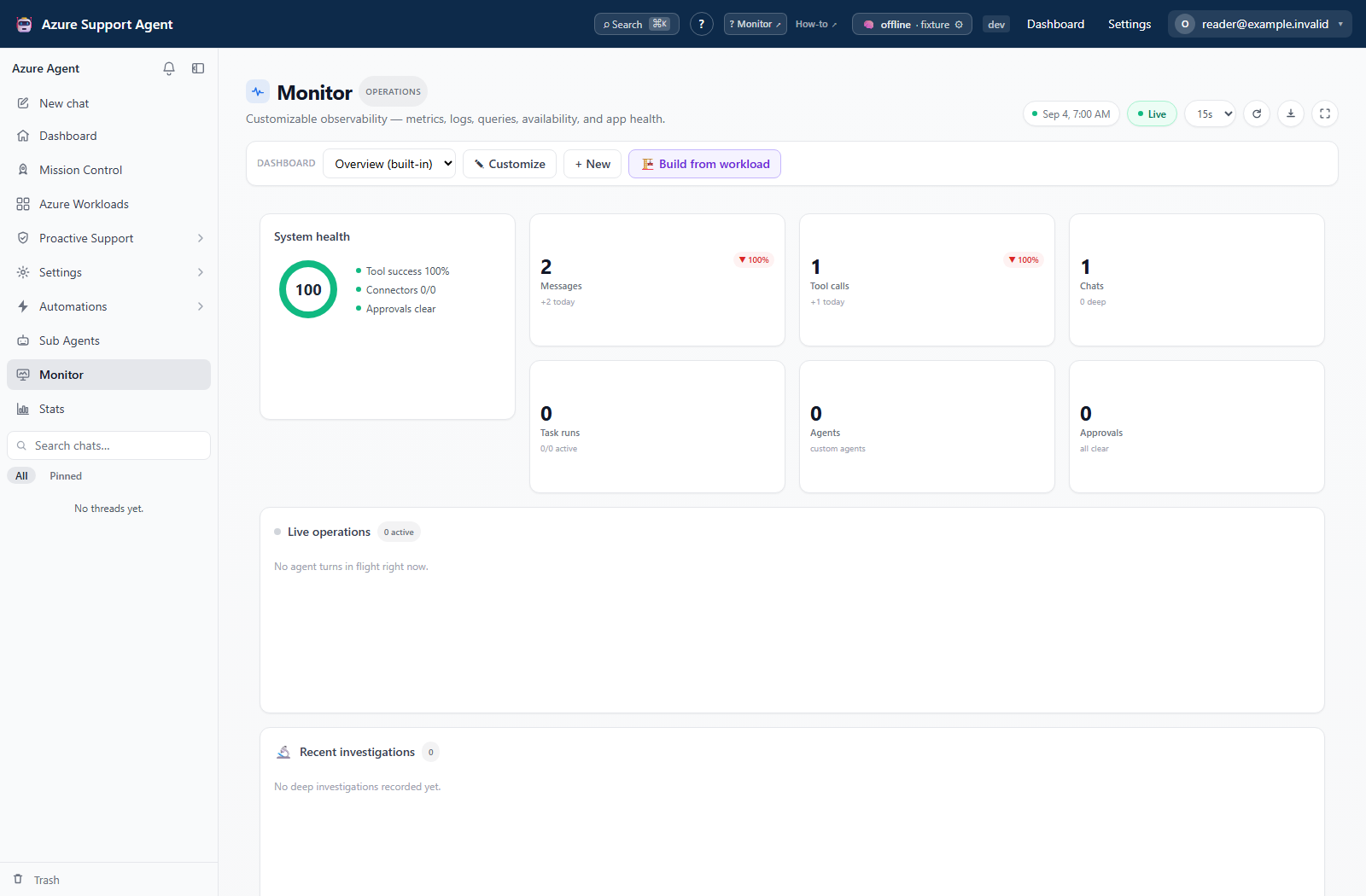The width and height of the screenshot is (1366, 896).
Task: Click the Azure Support Agent logo
Action: tap(25, 24)
